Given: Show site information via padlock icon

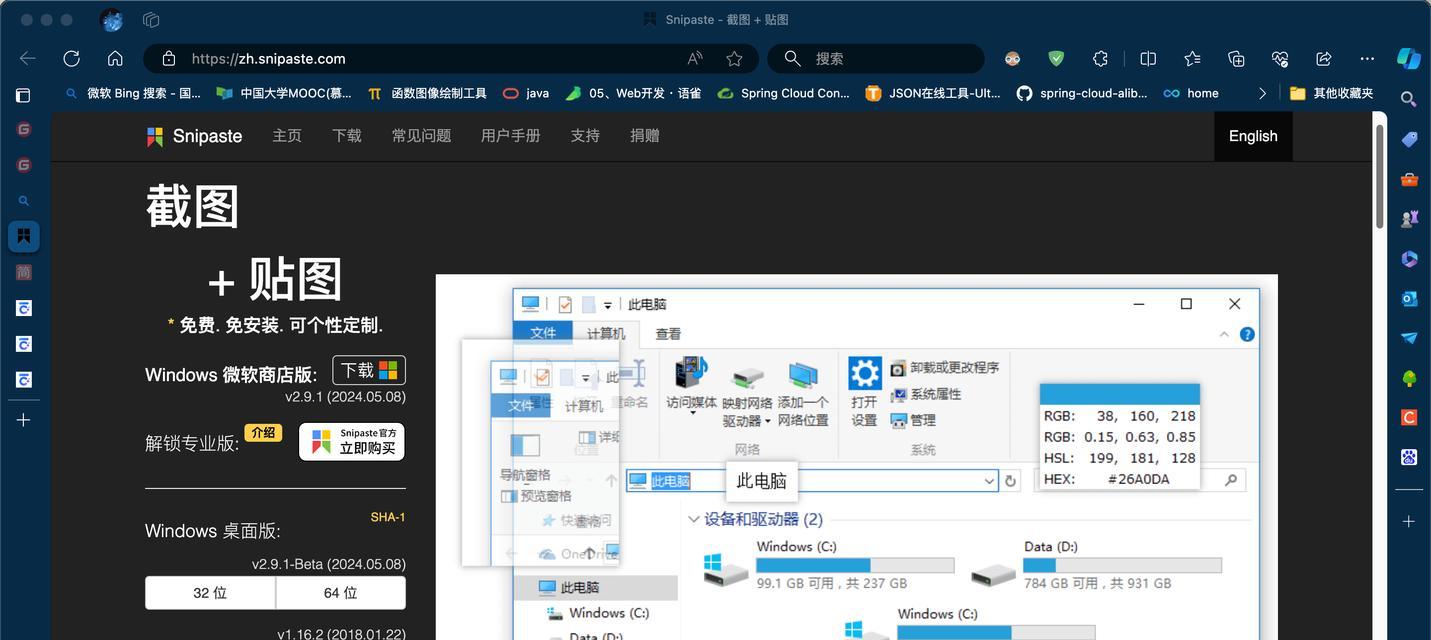Looking at the screenshot, I should tap(169, 59).
